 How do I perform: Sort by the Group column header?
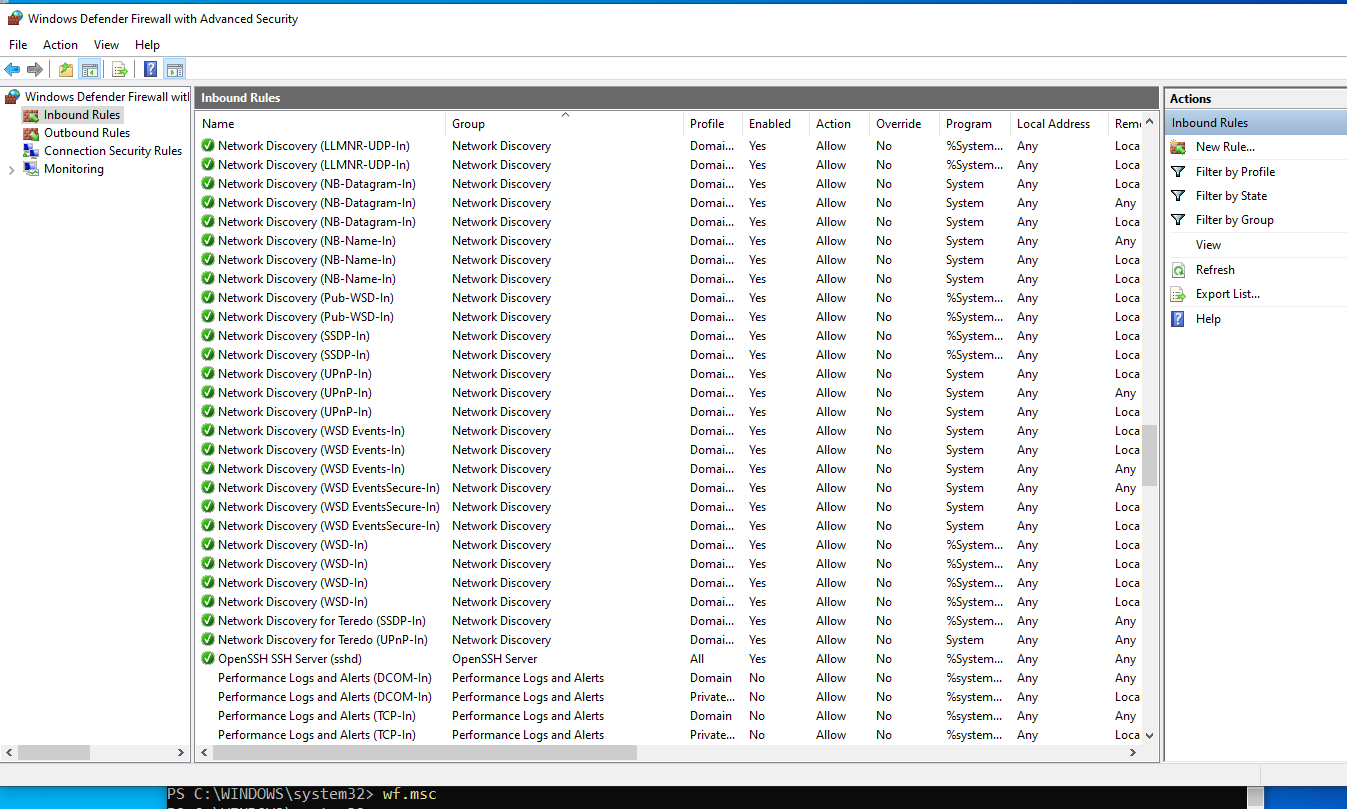click(x=565, y=124)
